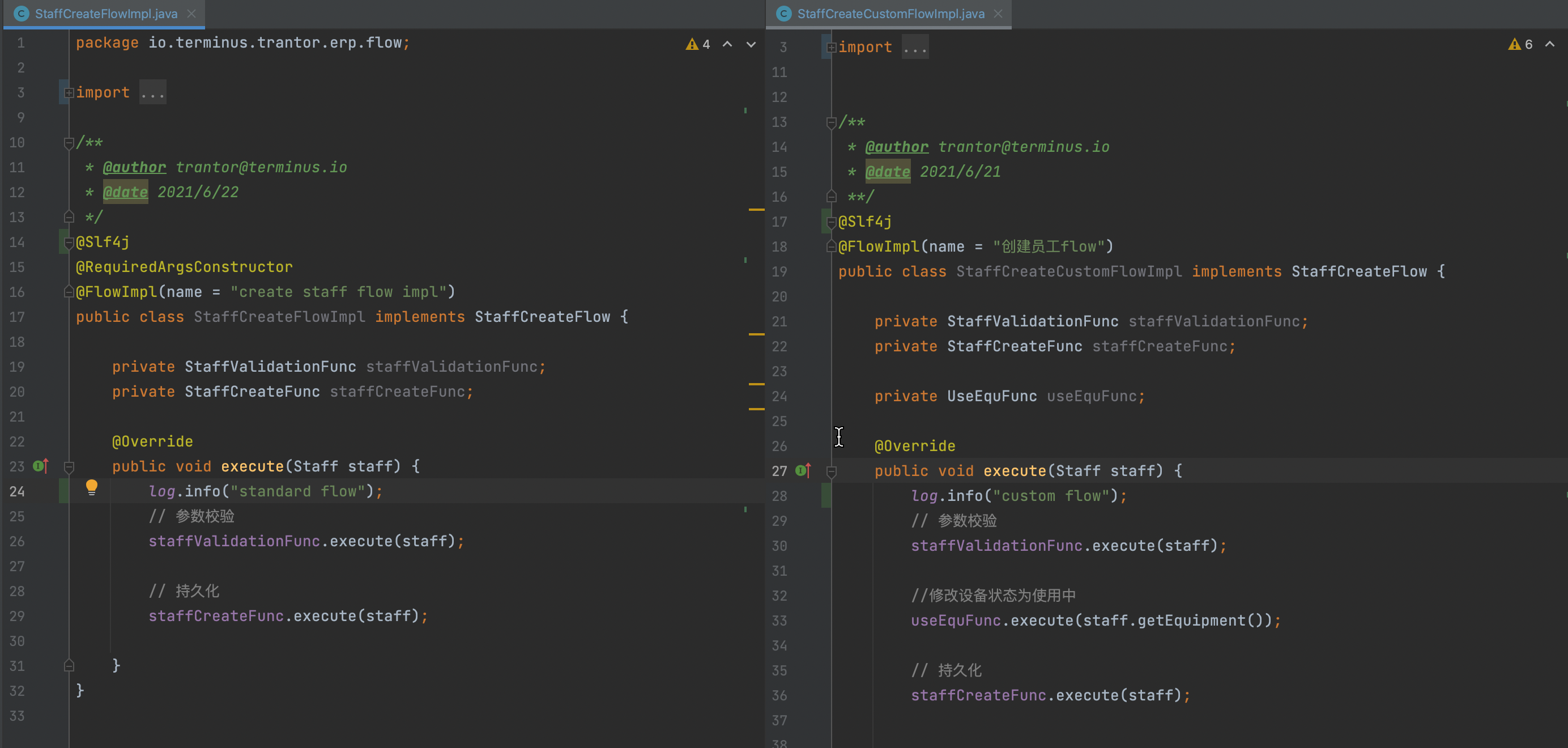Click the overriding method marker in StaffCreateCustomFlowImpl
The height and width of the screenshot is (748, 1568).
pyautogui.click(x=802, y=470)
